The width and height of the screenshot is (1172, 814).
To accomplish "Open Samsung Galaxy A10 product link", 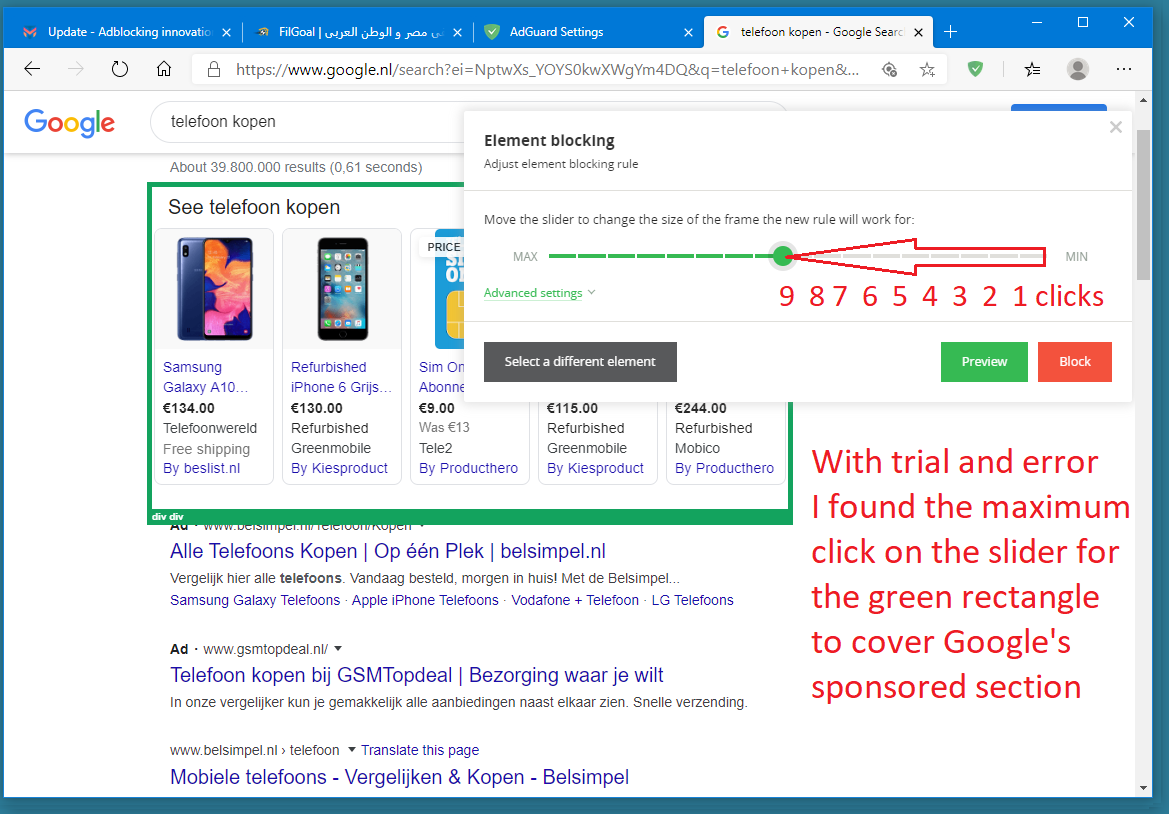I will click(x=206, y=377).
